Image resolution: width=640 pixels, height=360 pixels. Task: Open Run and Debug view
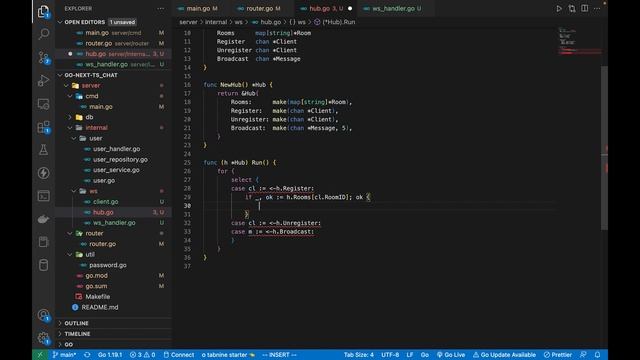coord(43,80)
